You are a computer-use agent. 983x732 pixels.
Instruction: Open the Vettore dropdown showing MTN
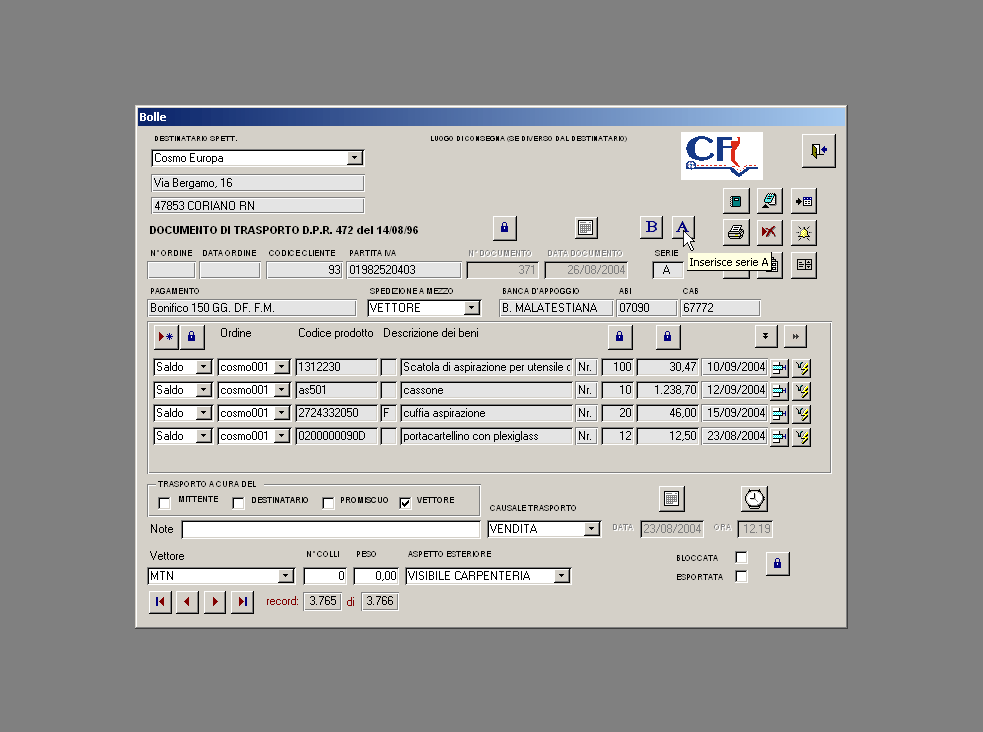click(x=285, y=576)
